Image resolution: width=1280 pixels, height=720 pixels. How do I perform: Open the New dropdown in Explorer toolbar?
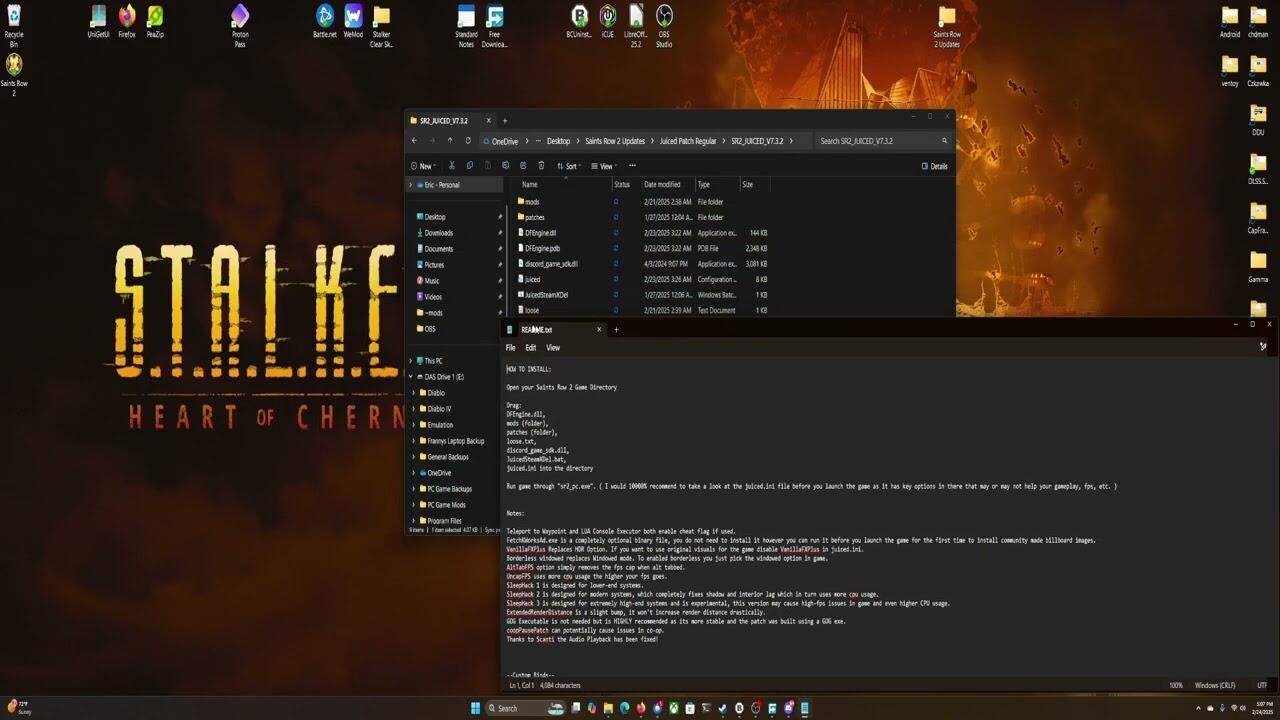click(x=423, y=166)
